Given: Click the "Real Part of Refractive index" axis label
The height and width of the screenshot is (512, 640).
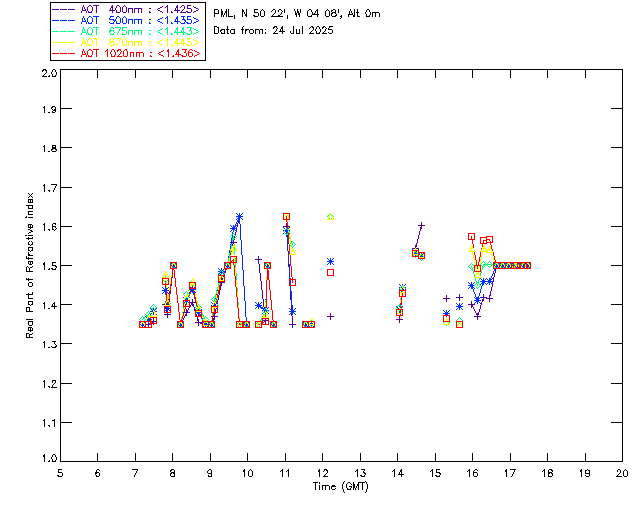Looking at the screenshot, I should click(29, 265).
